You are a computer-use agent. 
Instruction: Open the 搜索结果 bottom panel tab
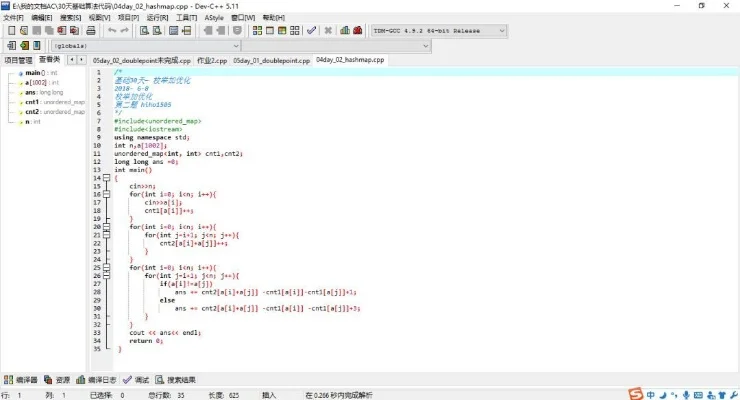[176, 380]
